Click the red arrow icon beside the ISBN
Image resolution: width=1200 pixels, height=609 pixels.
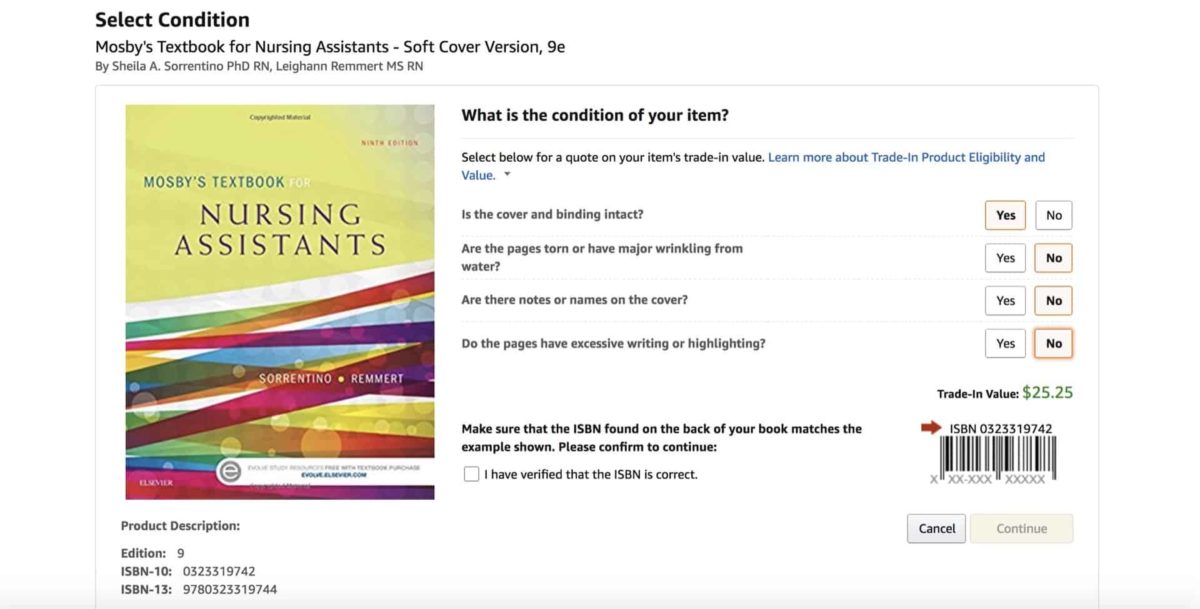pyautogui.click(x=931, y=428)
